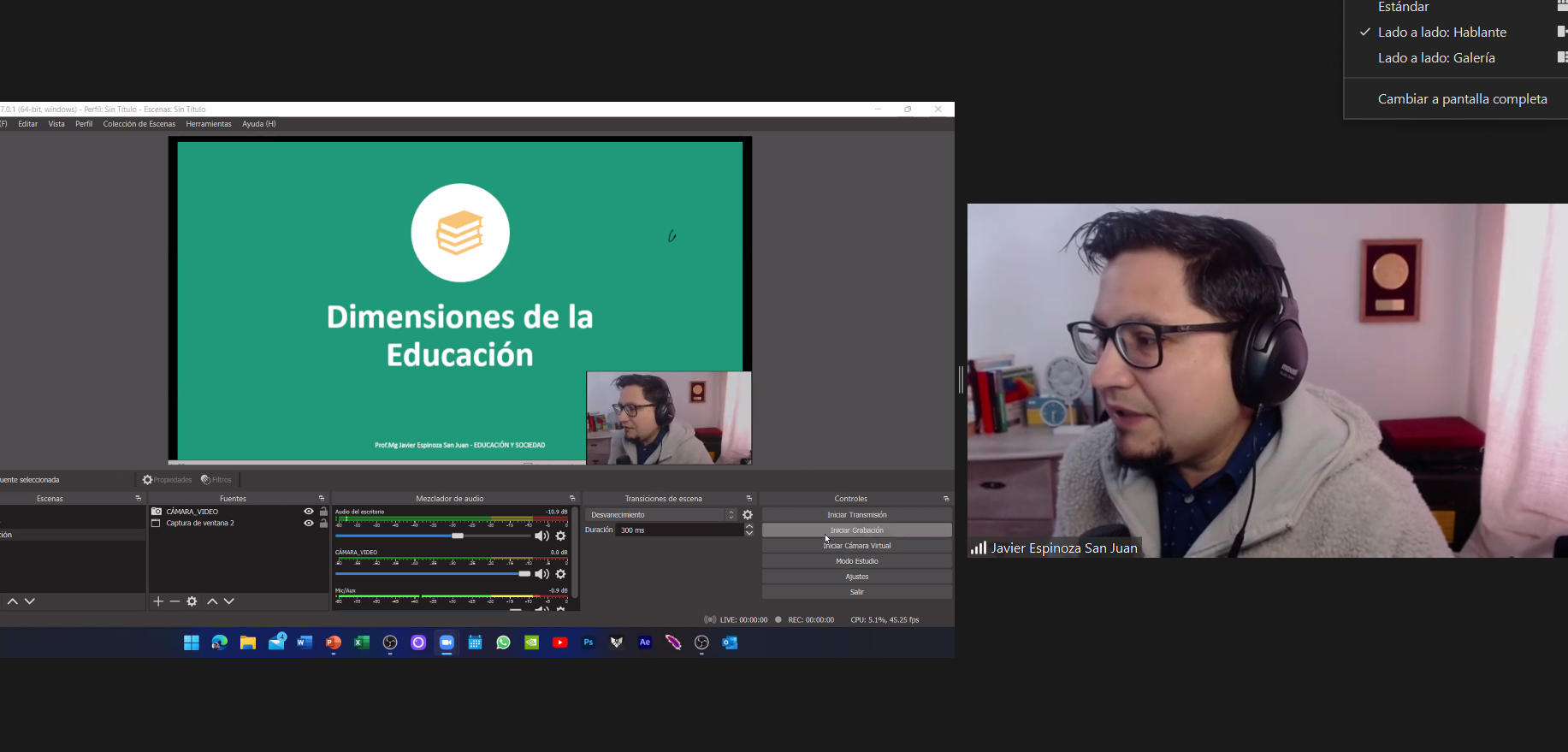Open Filtros for the selected source
Image resolution: width=1568 pixels, height=752 pixels.
click(x=216, y=480)
